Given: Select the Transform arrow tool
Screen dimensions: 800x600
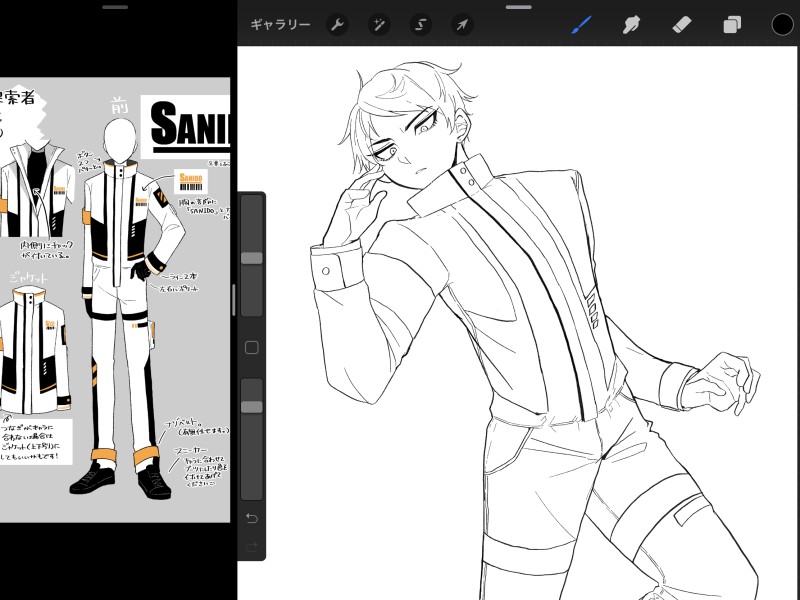Looking at the screenshot, I should 462,24.
